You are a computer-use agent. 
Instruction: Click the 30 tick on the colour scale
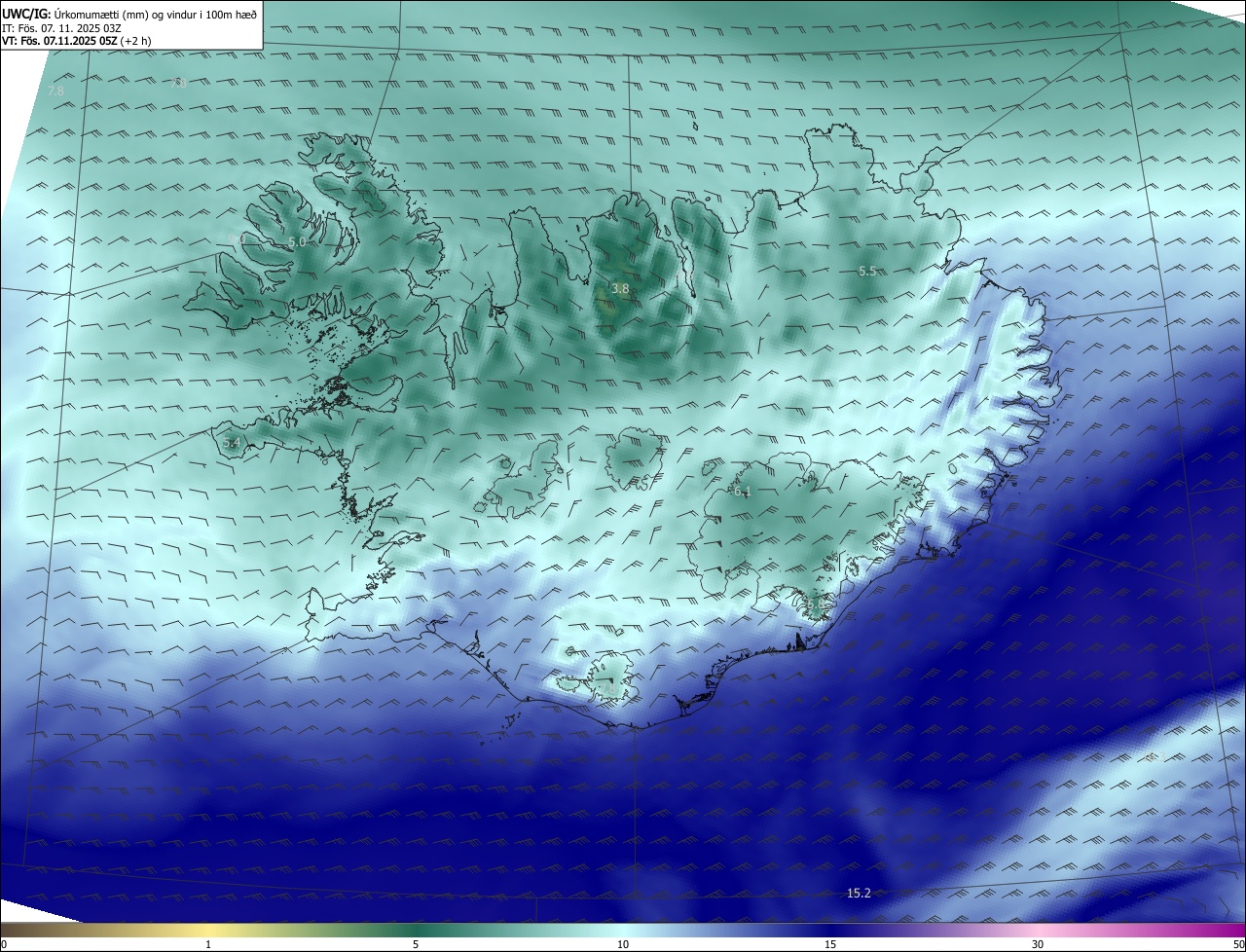point(1038,944)
